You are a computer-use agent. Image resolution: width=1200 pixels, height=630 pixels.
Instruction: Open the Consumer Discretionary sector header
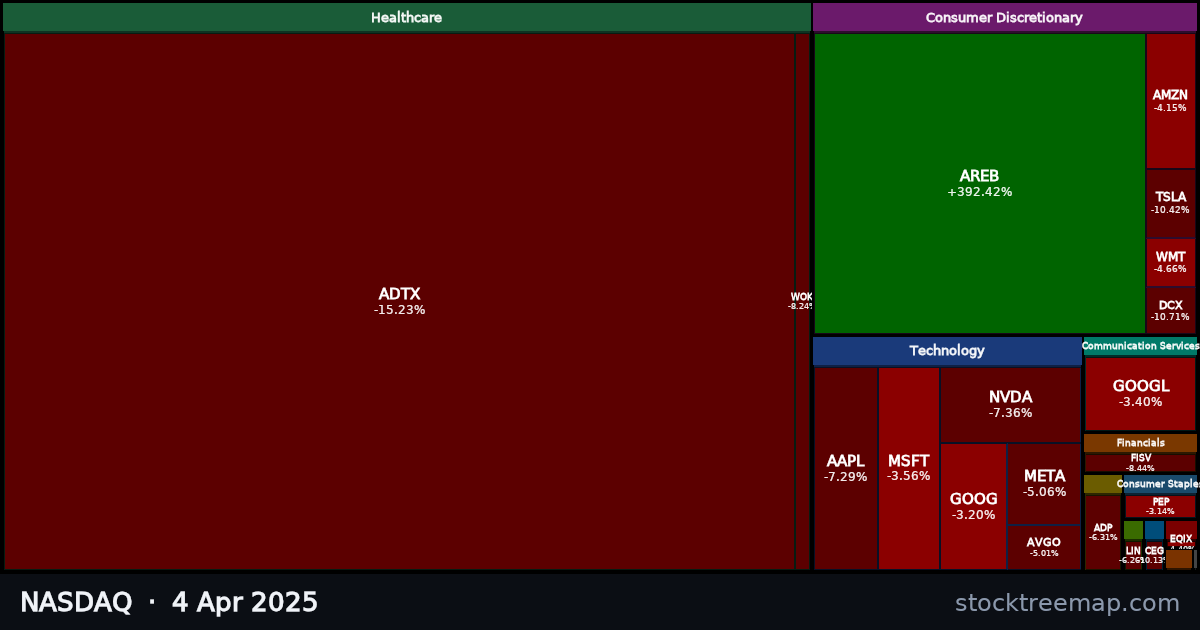click(x=1004, y=17)
